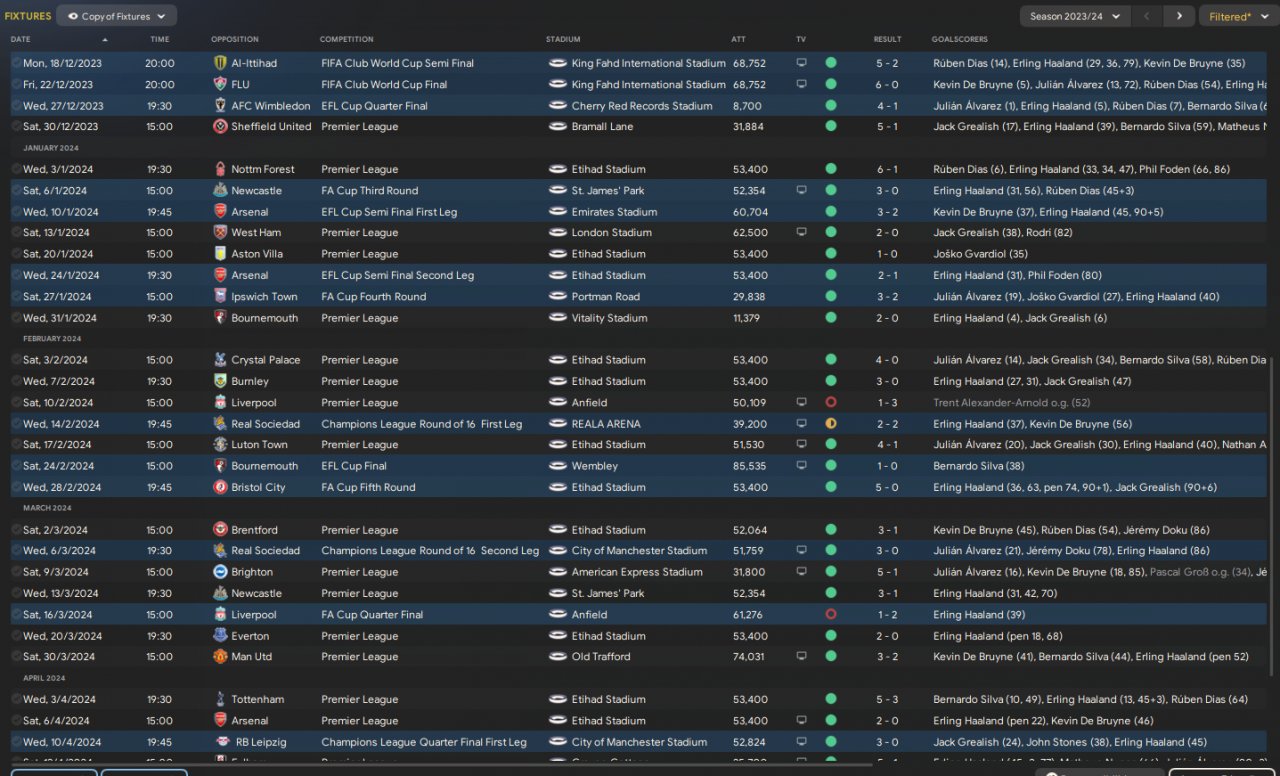Open Champions League Quarter Final First Leg
Screen dimensions: 1280x776
tap(424, 742)
